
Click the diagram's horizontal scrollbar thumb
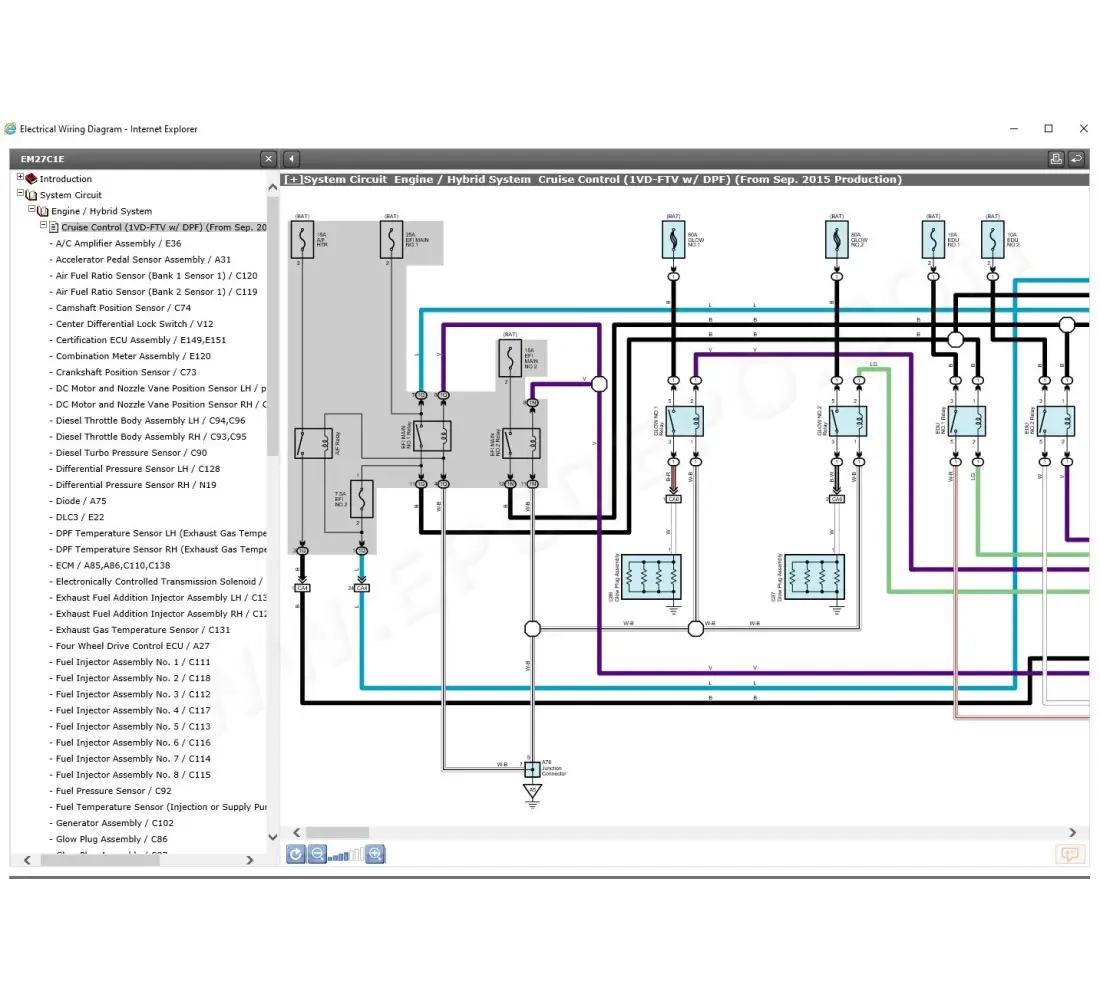tap(337, 832)
